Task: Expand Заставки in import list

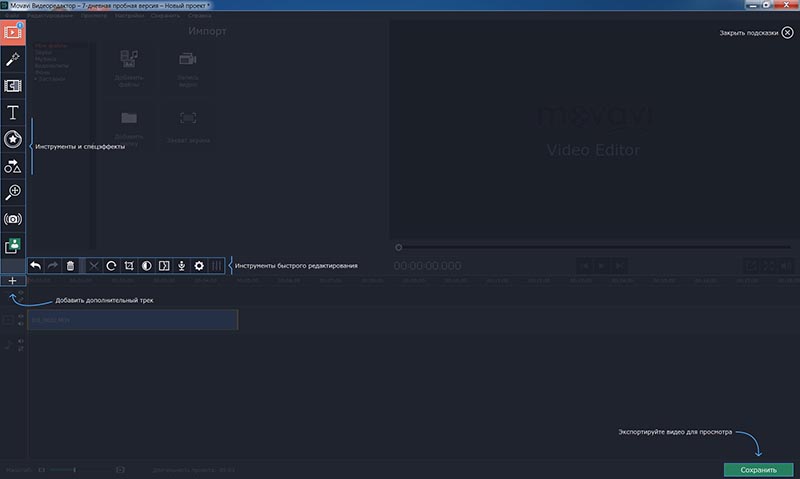Action: pyautogui.click(x=50, y=79)
